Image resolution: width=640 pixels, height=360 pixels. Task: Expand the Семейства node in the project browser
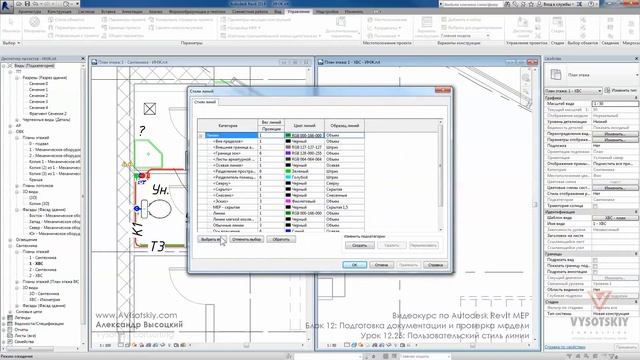tap(4, 342)
